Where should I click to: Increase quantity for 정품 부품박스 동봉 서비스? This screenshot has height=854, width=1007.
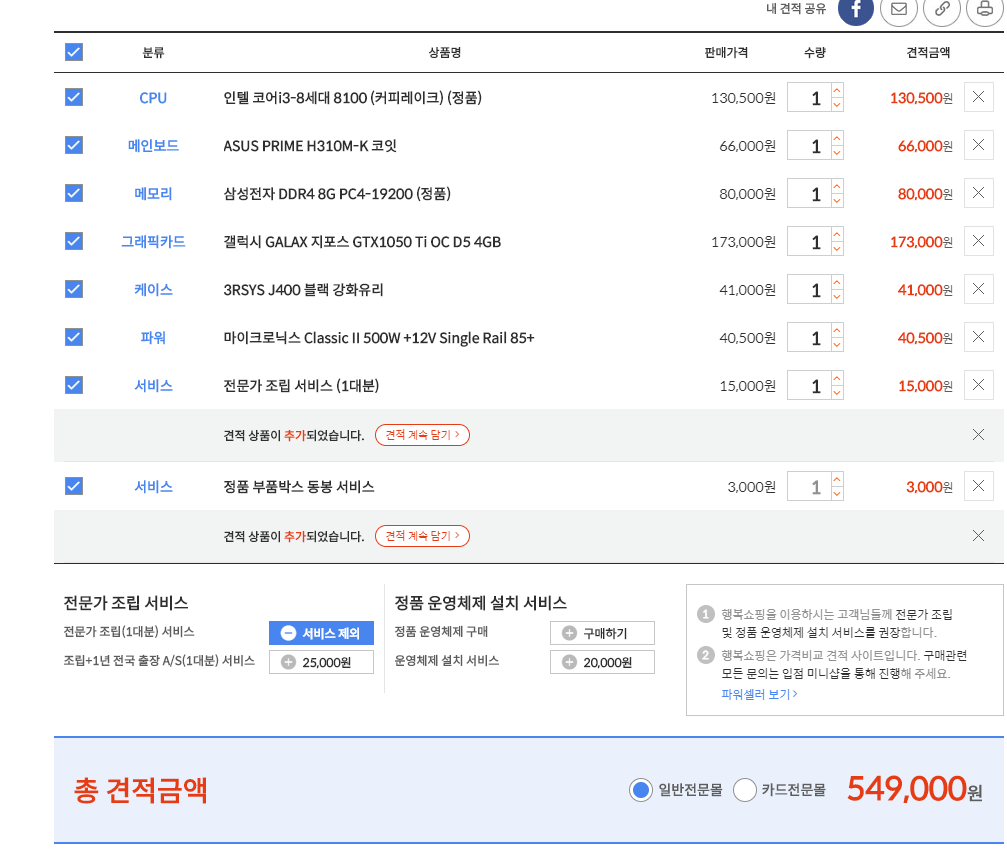(837, 479)
